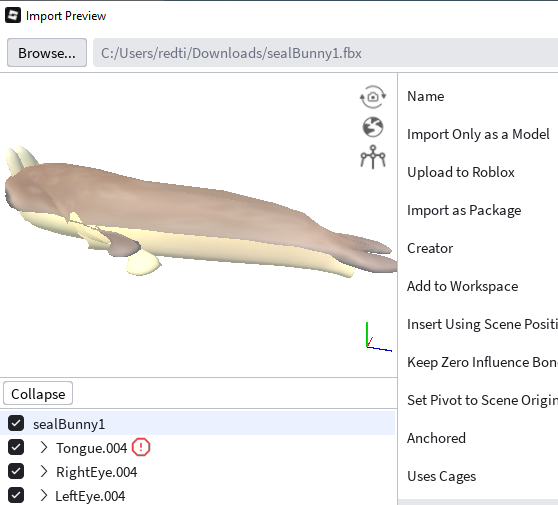Viewport: 558px width, 505px height.
Task: Reset the preview camera view
Action: pyautogui.click(x=373, y=96)
